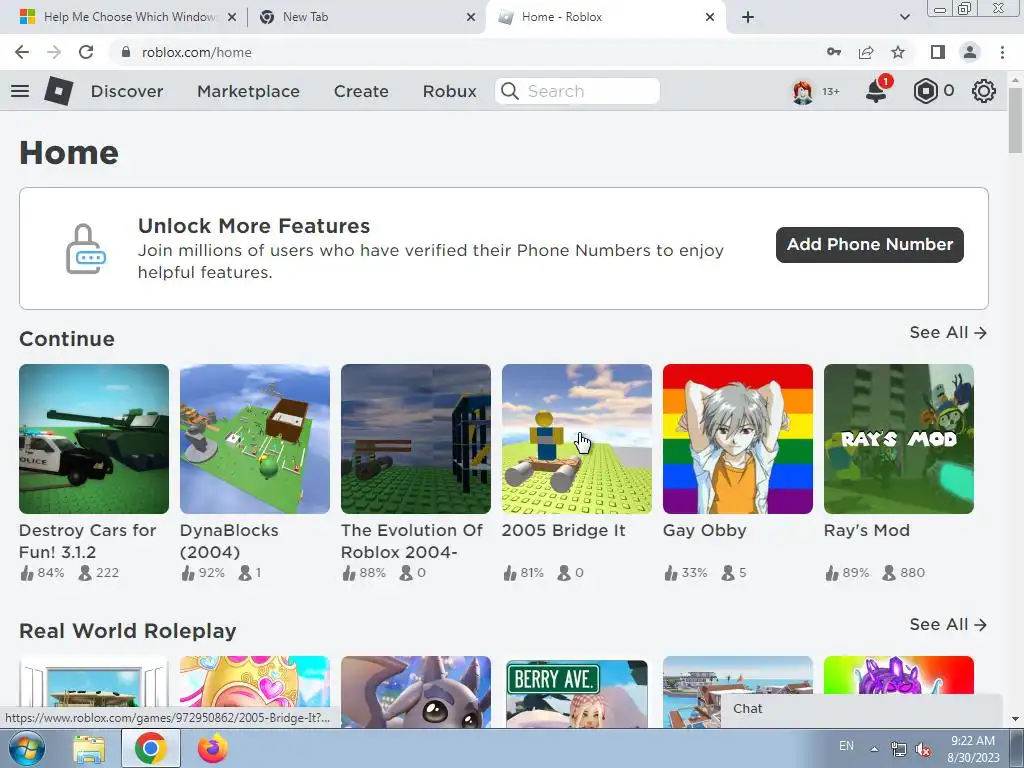Open the Robux menu item

(x=449, y=91)
